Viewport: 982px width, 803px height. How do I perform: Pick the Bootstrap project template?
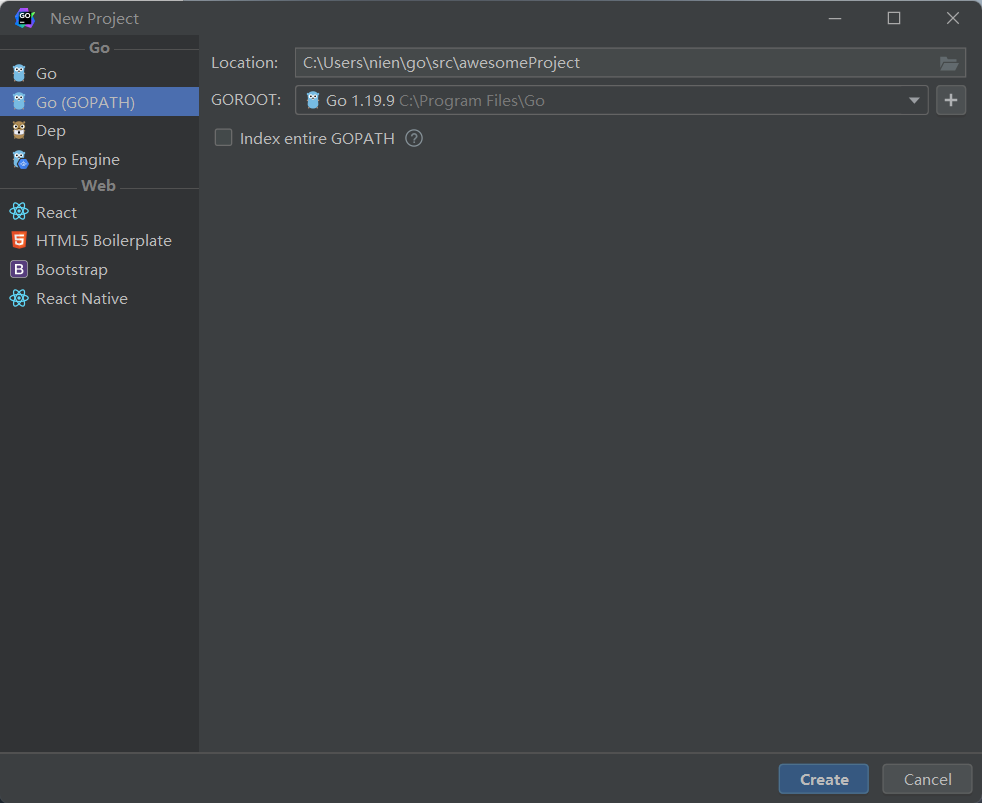pyautogui.click(x=99, y=269)
